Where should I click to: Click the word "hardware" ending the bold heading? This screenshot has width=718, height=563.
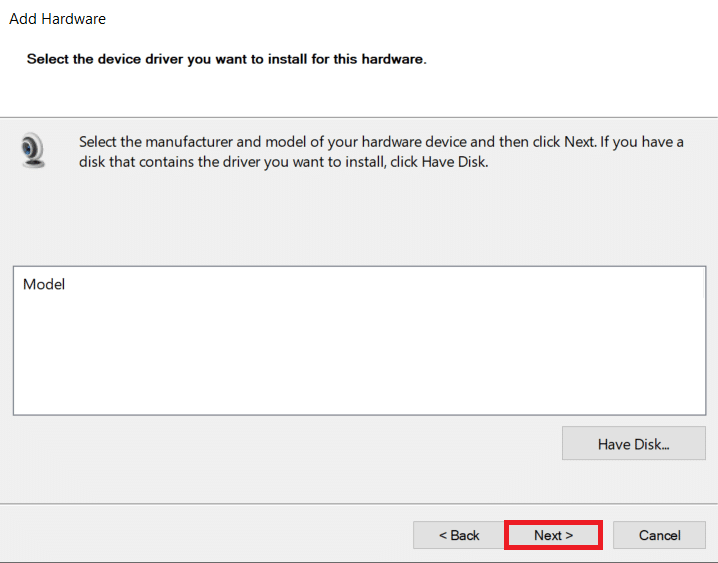coord(394,59)
